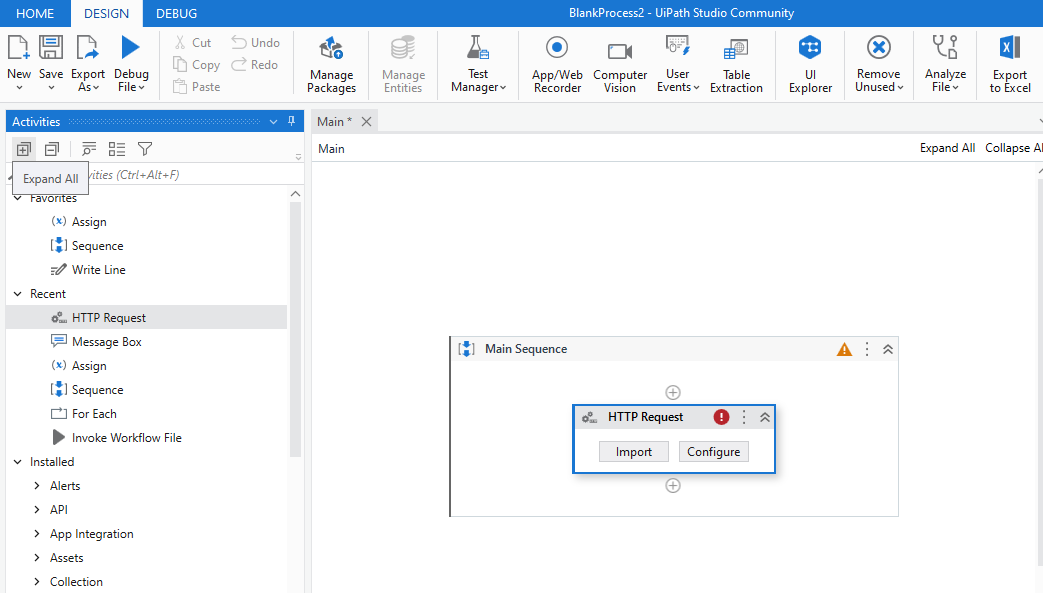
Task: Open Manage Packages
Action: (x=331, y=65)
